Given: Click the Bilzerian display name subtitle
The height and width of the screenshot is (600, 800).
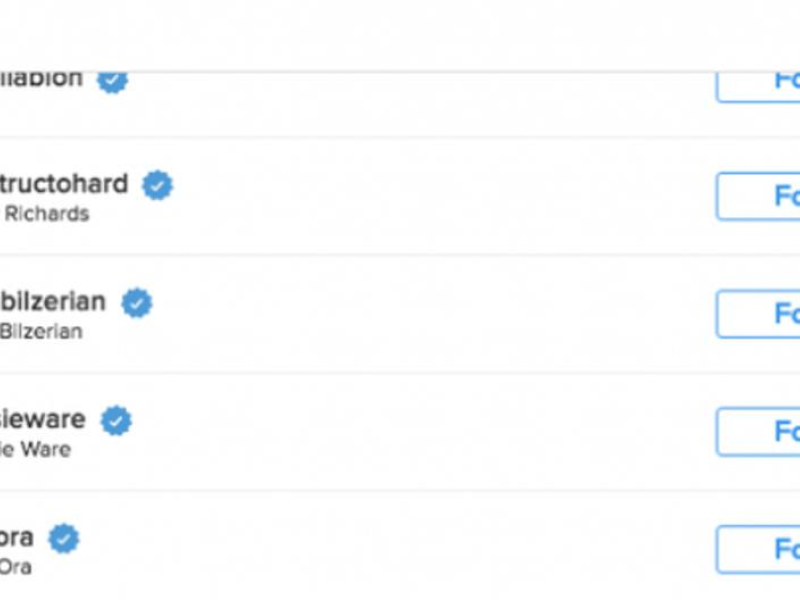Looking at the screenshot, I should pos(41,332).
